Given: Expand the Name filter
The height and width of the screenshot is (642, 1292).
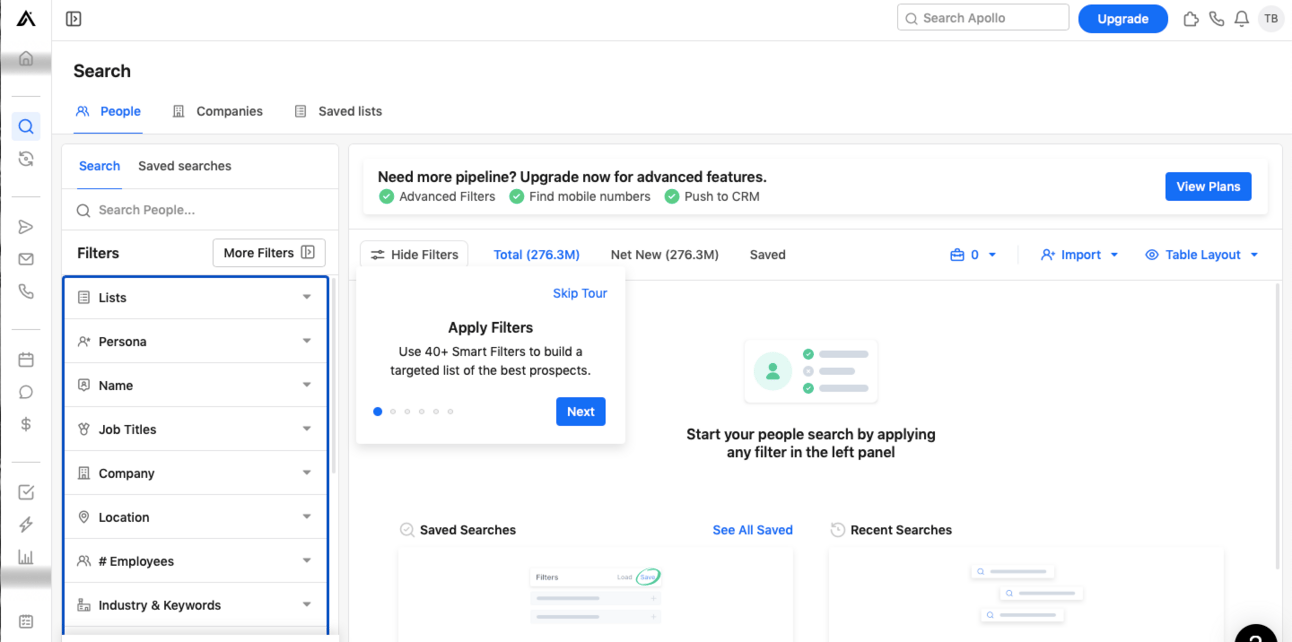Looking at the screenshot, I should click(x=196, y=385).
